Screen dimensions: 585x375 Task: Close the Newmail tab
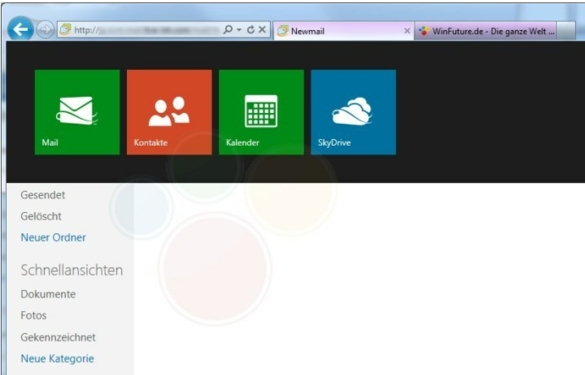coord(407,31)
